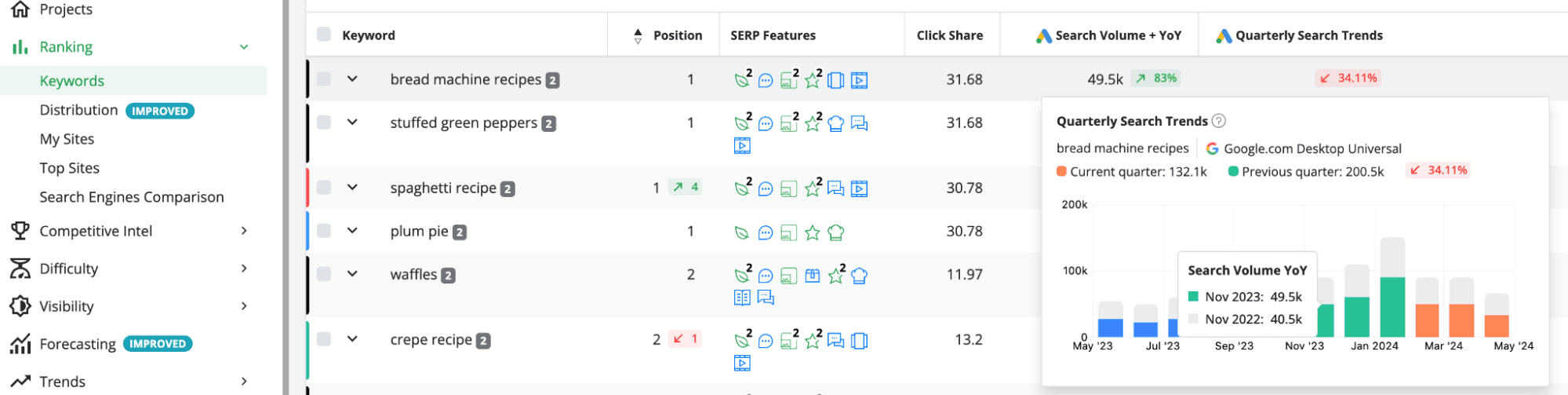Screen dimensions: 1568x395
Task: Click the 34.11% quarterly trend badge
Action: [x=1348, y=78]
